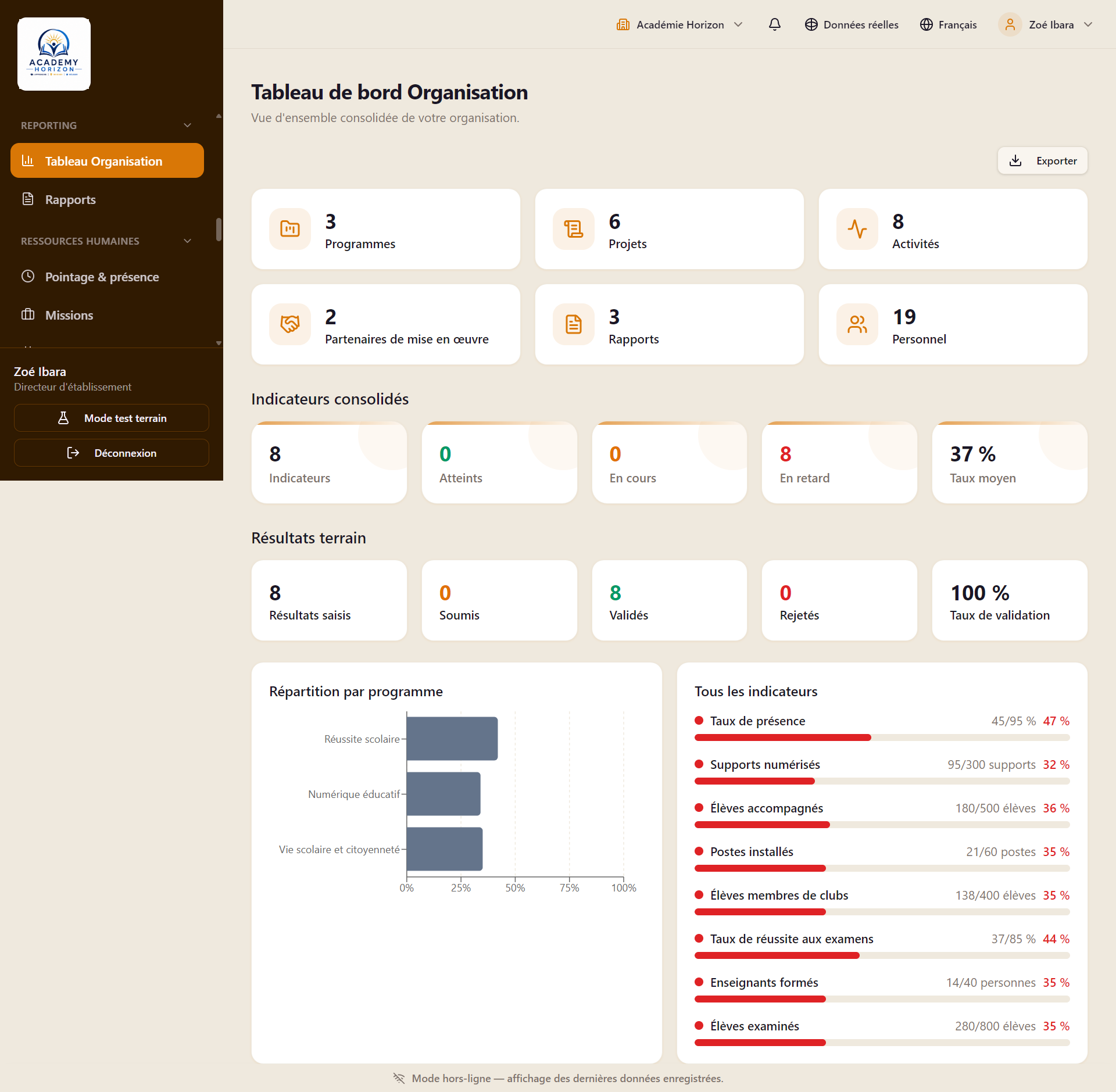Click the Projets scroll icon

[574, 229]
